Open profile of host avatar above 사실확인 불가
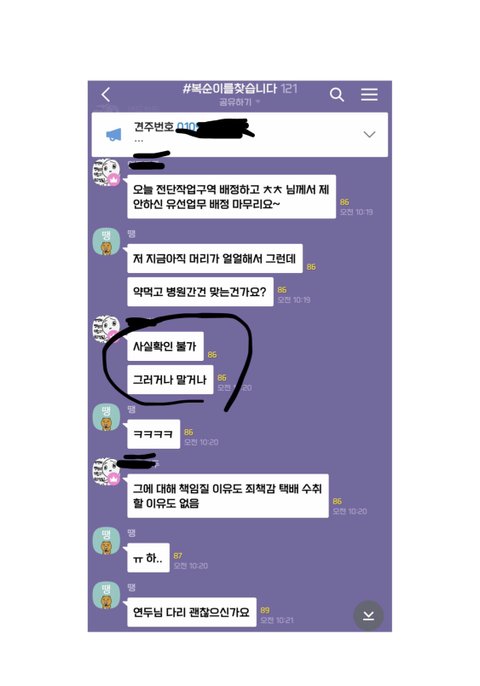This screenshot has height=686, width=480. 106,329
